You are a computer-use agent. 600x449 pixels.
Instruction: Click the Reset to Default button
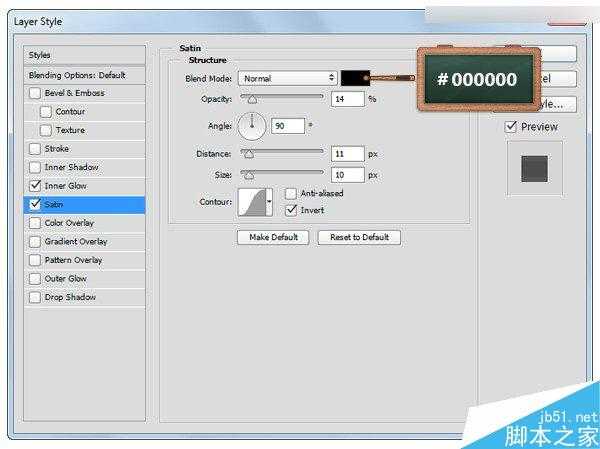tap(359, 237)
